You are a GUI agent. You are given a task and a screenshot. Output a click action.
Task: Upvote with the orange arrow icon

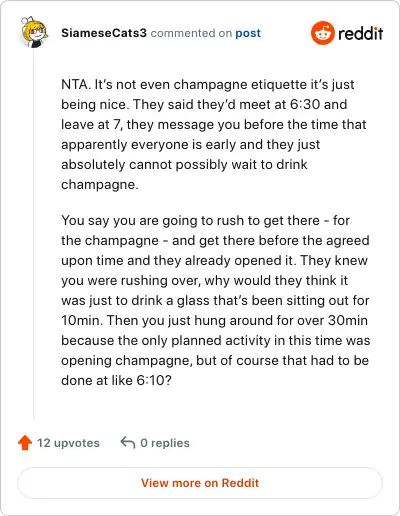coord(25,443)
